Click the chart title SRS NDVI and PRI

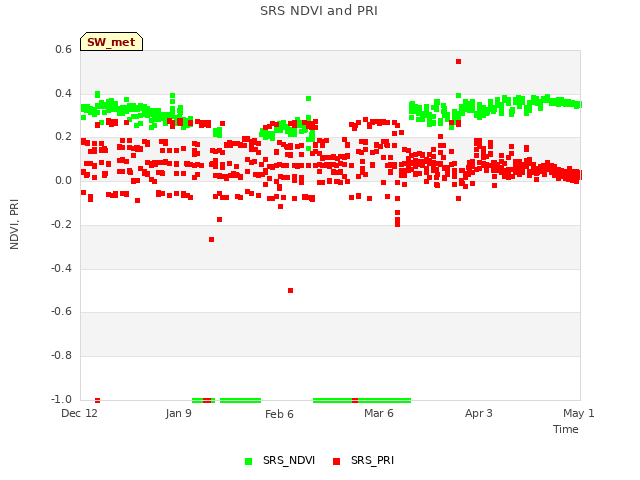tap(319, 11)
